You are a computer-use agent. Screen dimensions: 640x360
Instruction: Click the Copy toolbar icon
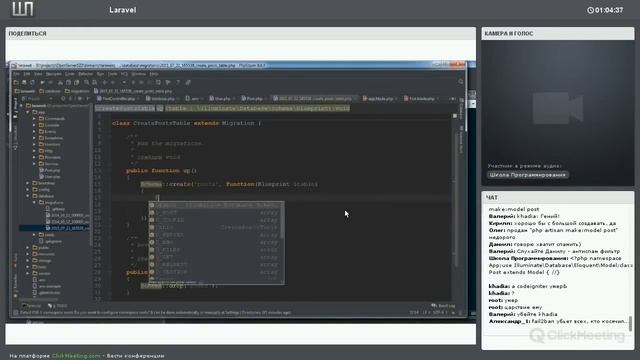68,82
